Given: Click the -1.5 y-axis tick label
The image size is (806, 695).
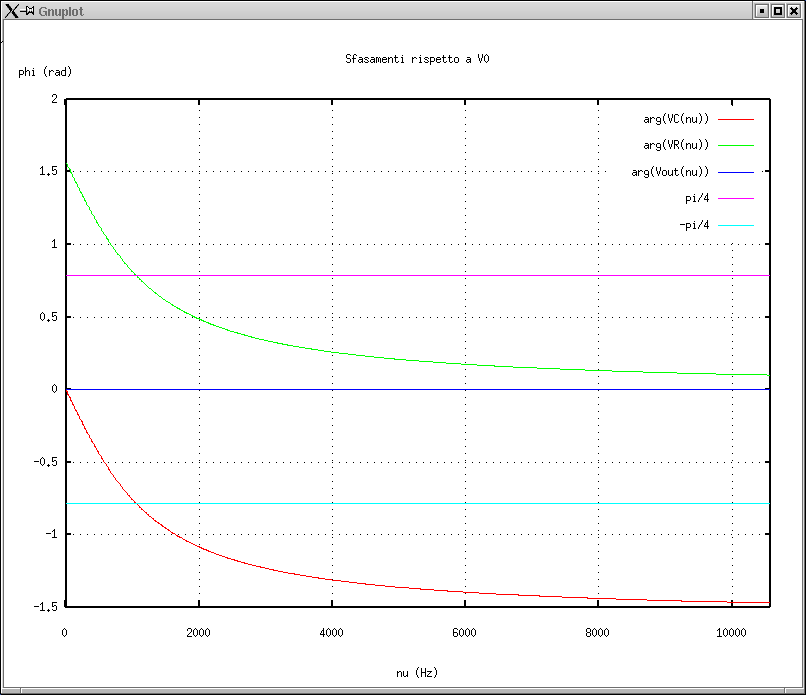Looking at the screenshot, I should pyautogui.click(x=44, y=606).
